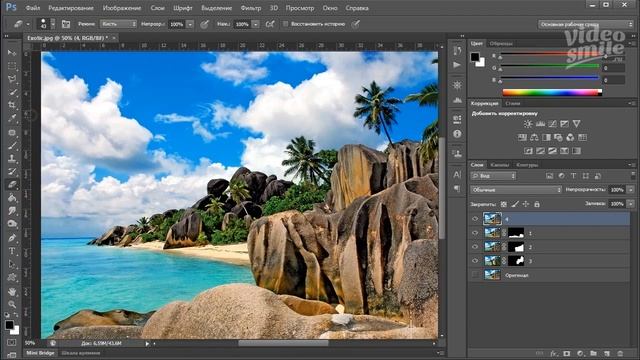640x360 pixels.
Task: Select the Hand tool
Action: (12, 291)
